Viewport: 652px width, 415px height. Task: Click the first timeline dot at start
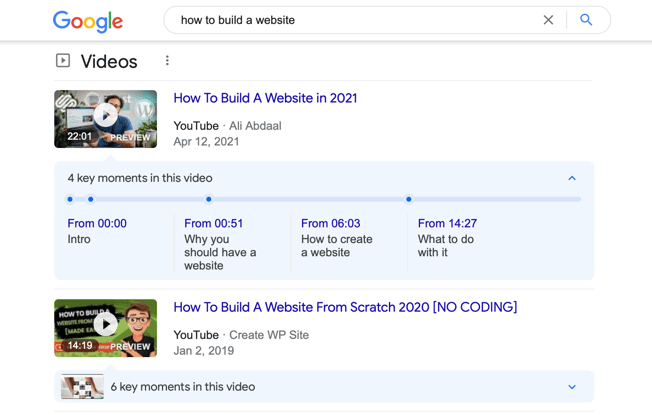70,199
